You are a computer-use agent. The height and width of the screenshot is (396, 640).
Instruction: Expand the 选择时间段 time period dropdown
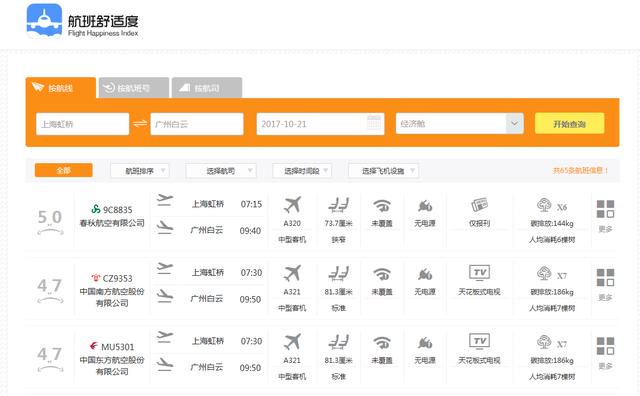302,171
